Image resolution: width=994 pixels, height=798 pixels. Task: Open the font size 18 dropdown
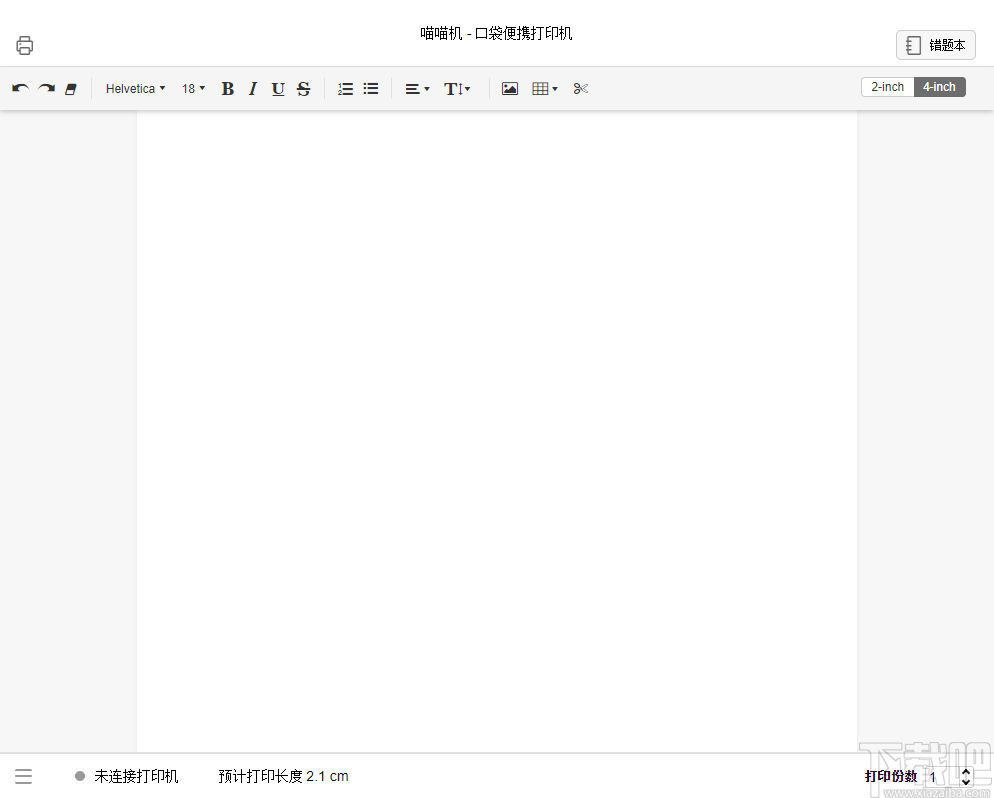pyautogui.click(x=192, y=88)
